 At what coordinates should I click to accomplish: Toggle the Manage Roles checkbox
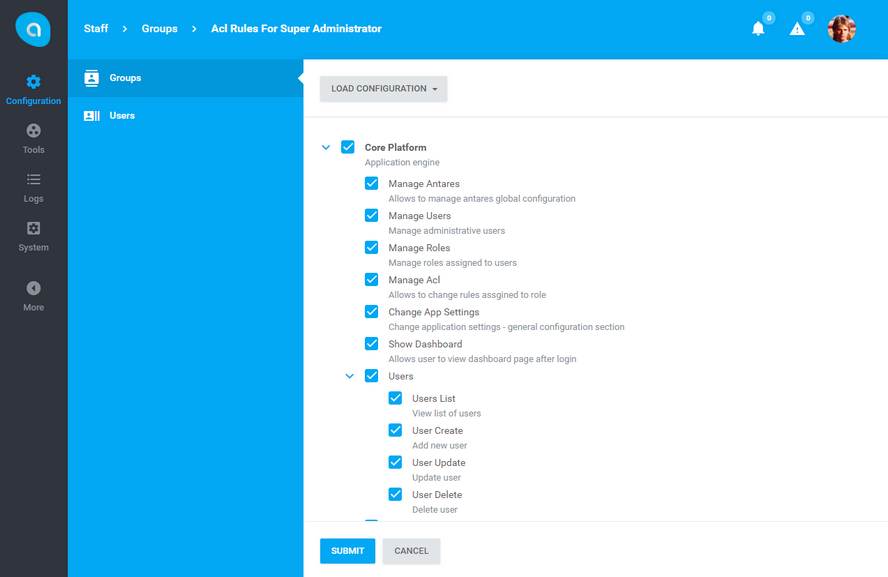click(x=372, y=247)
